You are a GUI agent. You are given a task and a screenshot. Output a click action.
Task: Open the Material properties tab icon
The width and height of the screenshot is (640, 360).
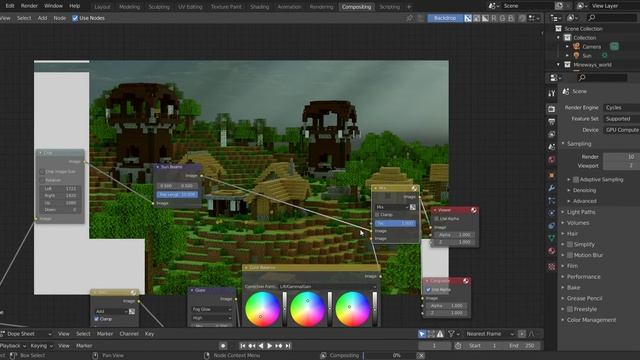click(x=551, y=251)
